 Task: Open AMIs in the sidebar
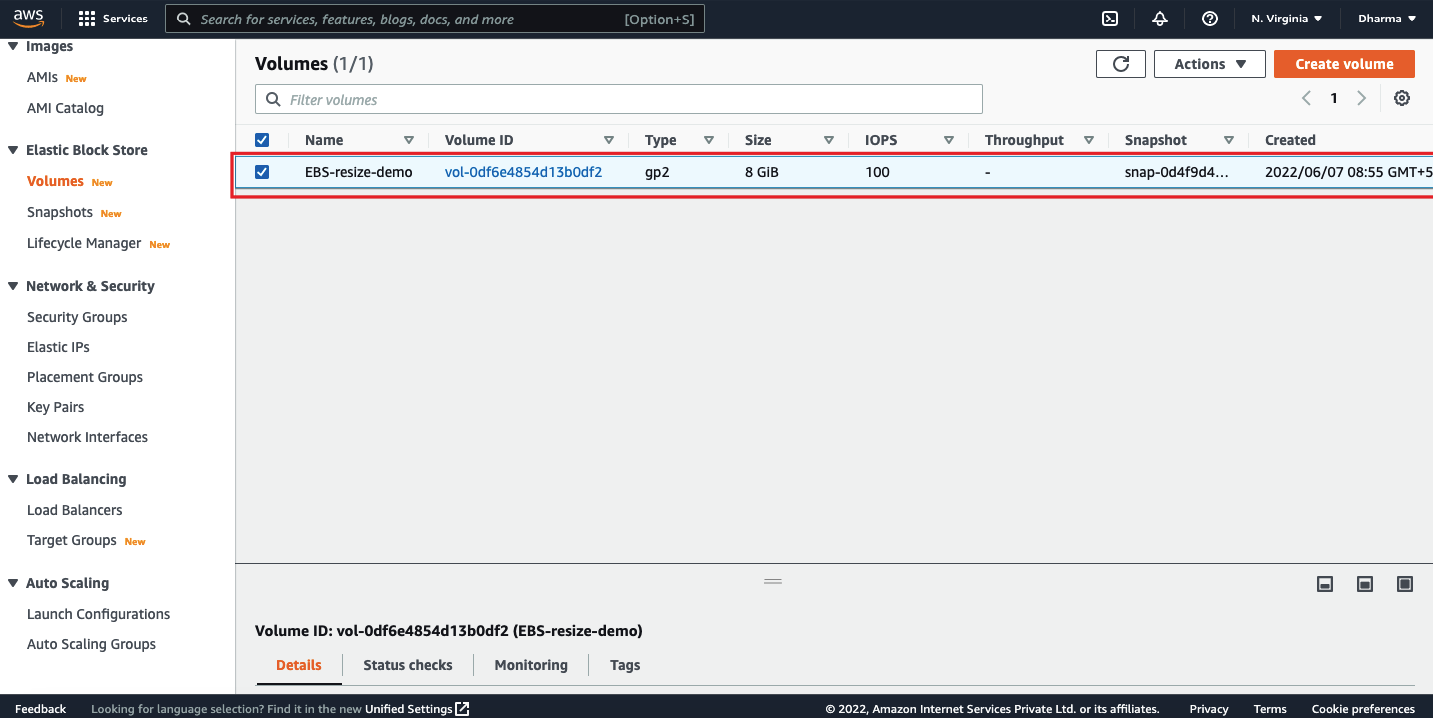(x=42, y=77)
